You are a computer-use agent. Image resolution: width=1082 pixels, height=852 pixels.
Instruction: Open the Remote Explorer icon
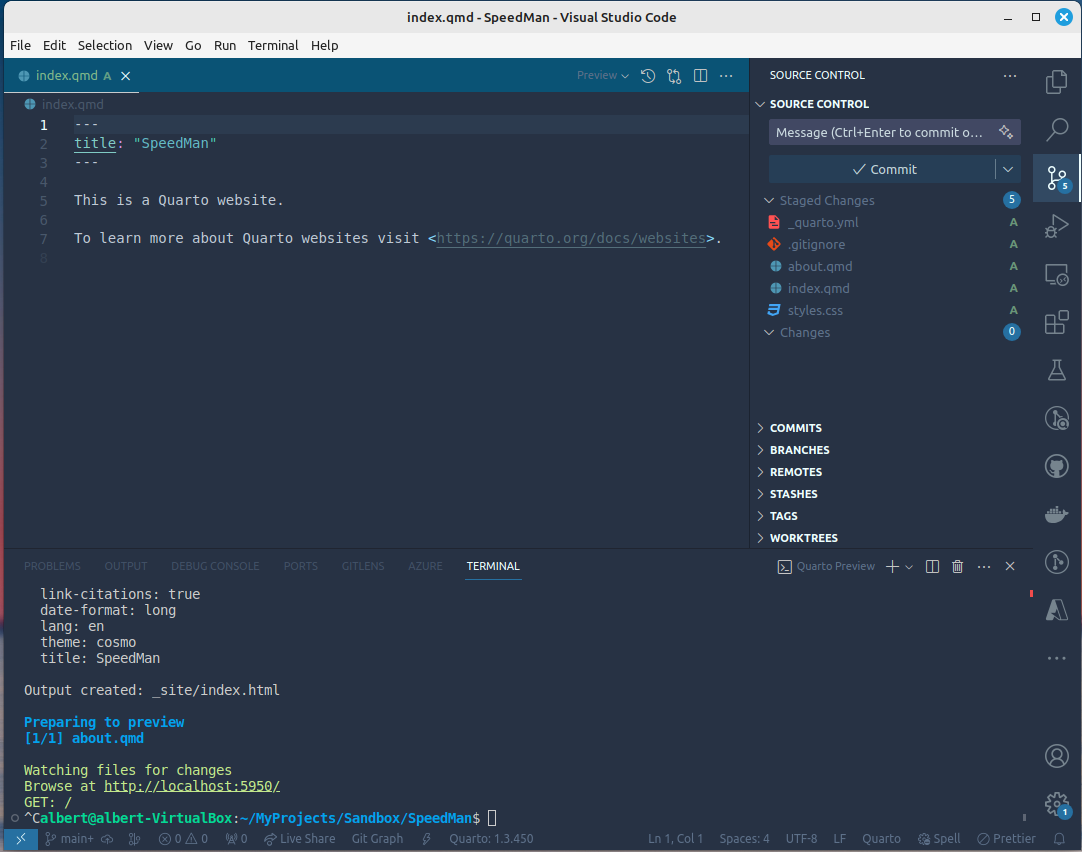tap(1056, 274)
